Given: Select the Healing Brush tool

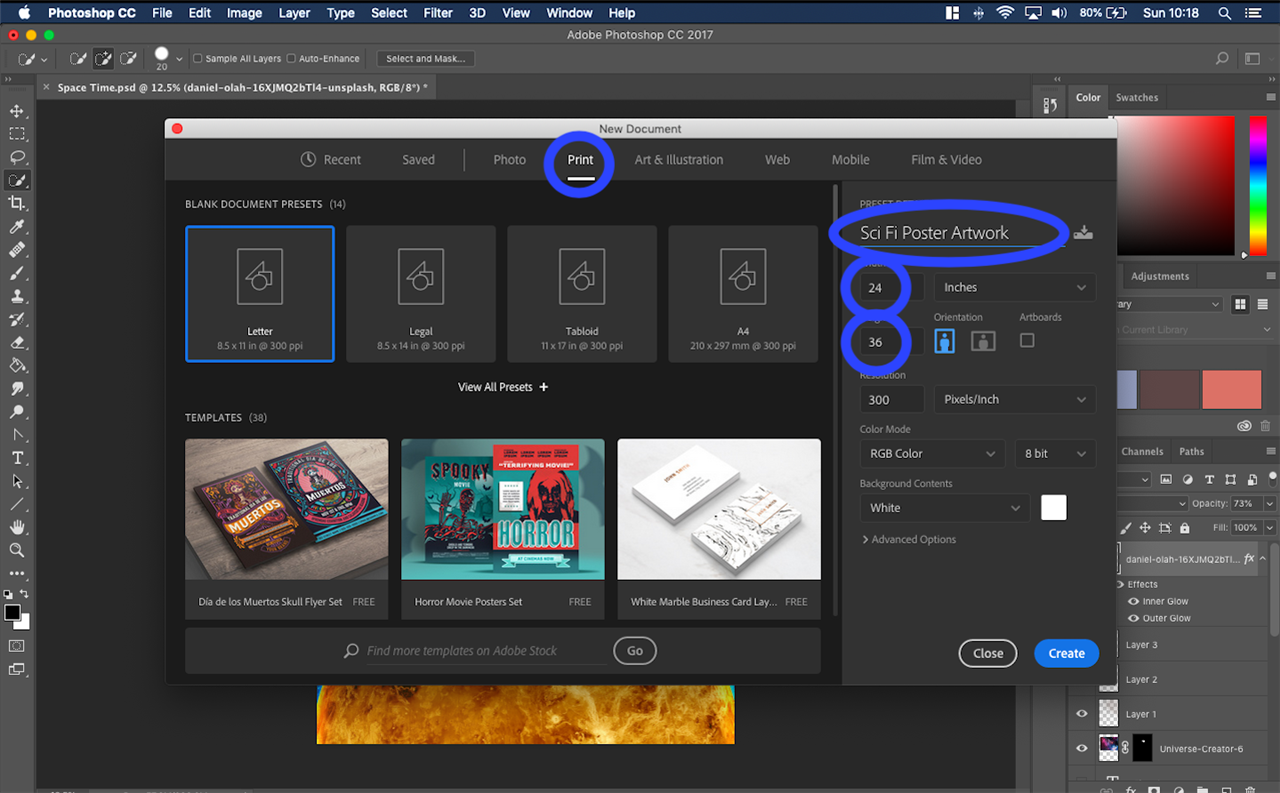Looking at the screenshot, I should point(17,249).
